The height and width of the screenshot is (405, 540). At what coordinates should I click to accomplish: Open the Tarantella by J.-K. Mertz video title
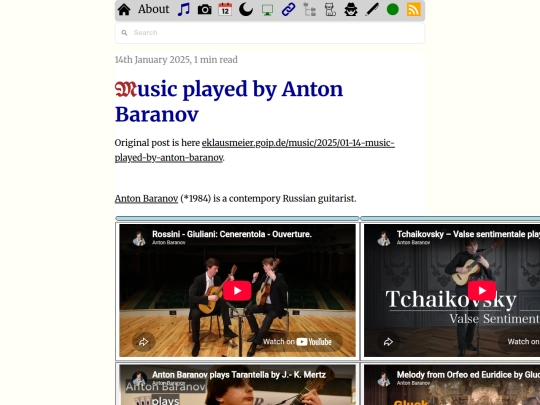(x=239, y=375)
